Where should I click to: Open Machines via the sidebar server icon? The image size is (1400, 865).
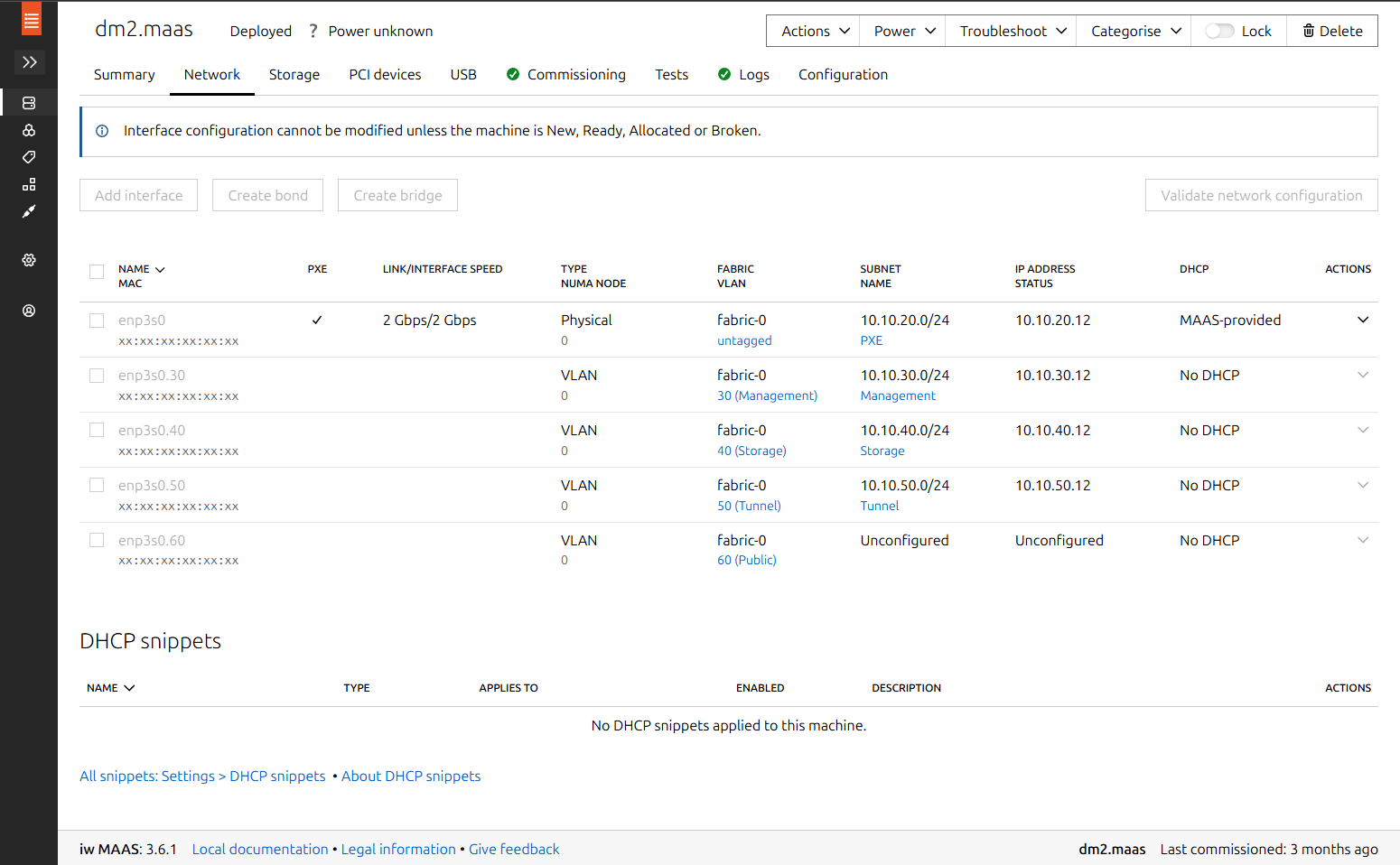point(29,103)
